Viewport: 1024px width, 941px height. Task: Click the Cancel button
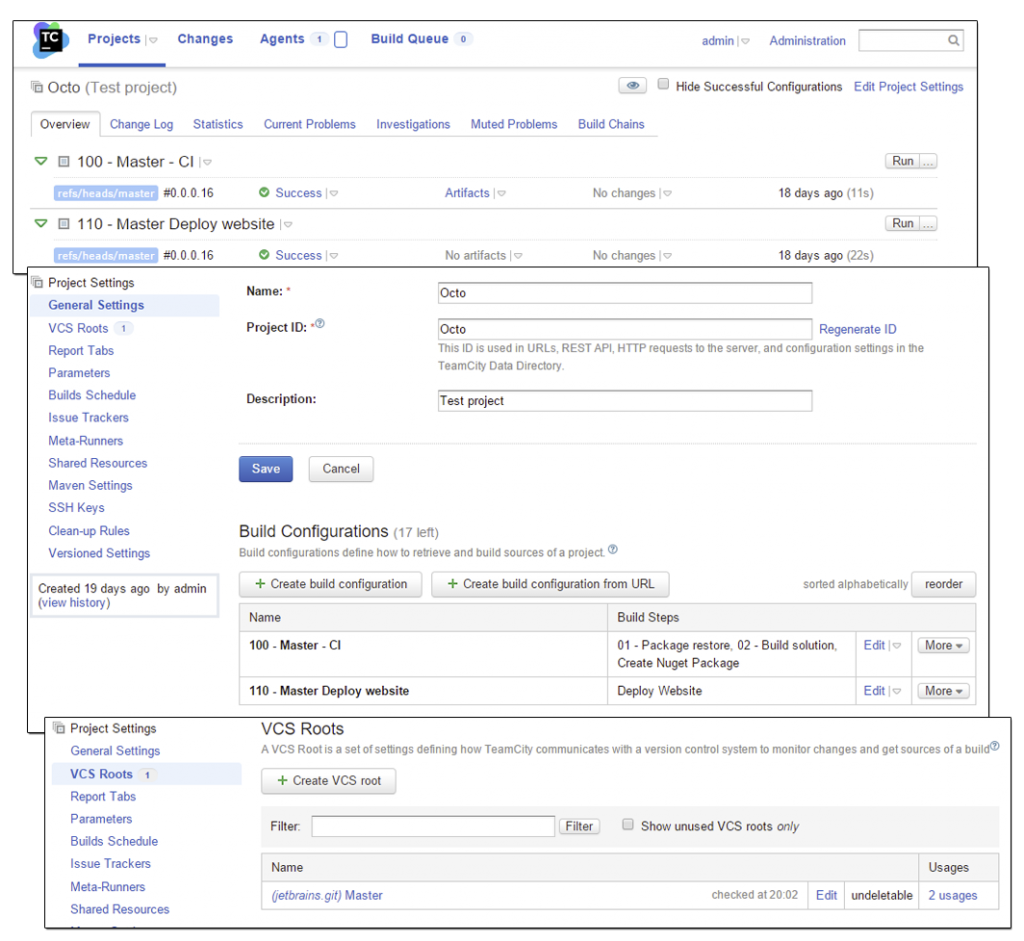coord(341,469)
